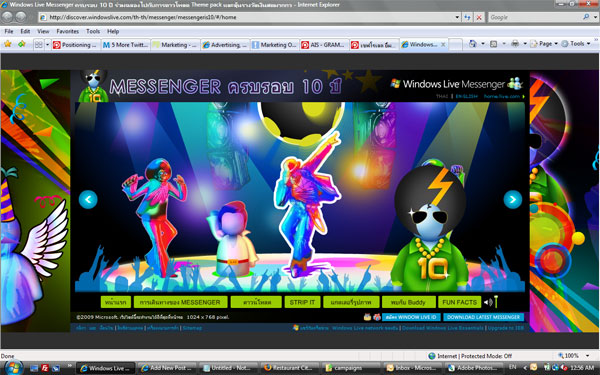The height and width of the screenshot is (375, 600).
Task: Click DOWNLOAD LATEST MESSENGER button
Action: [x=483, y=317]
